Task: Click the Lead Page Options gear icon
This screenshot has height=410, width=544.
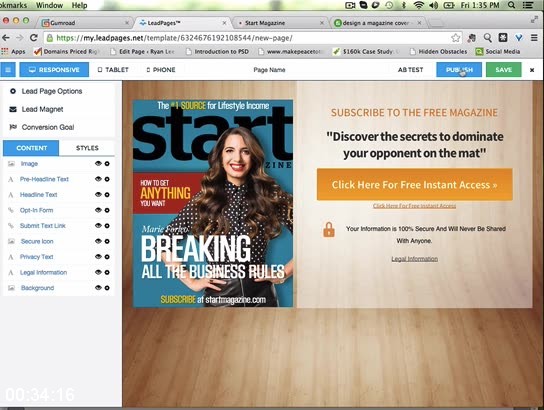Action: pyautogui.click(x=13, y=91)
